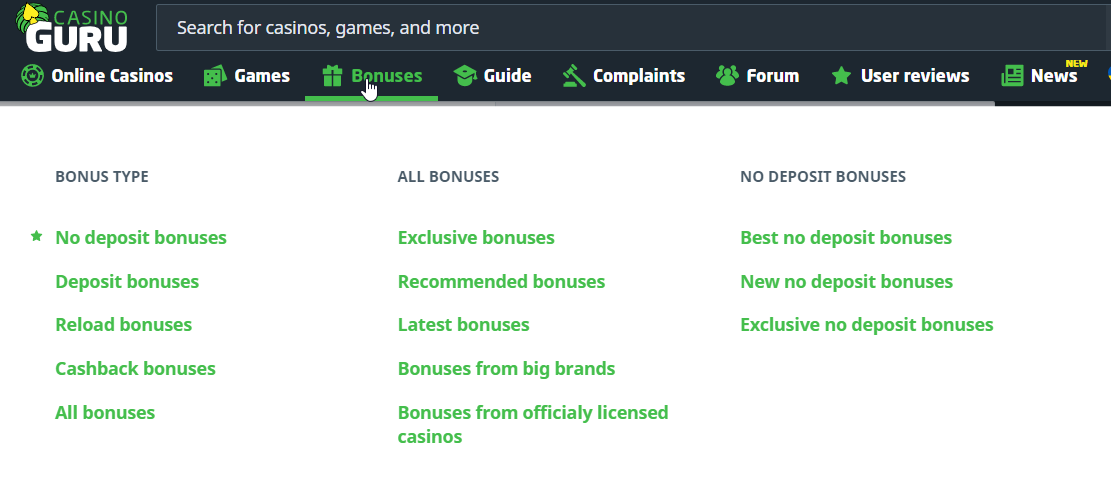Viewport: 1111px width, 499px height.
Task: Select Best no deposit bonuses
Action: (x=845, y=238)
